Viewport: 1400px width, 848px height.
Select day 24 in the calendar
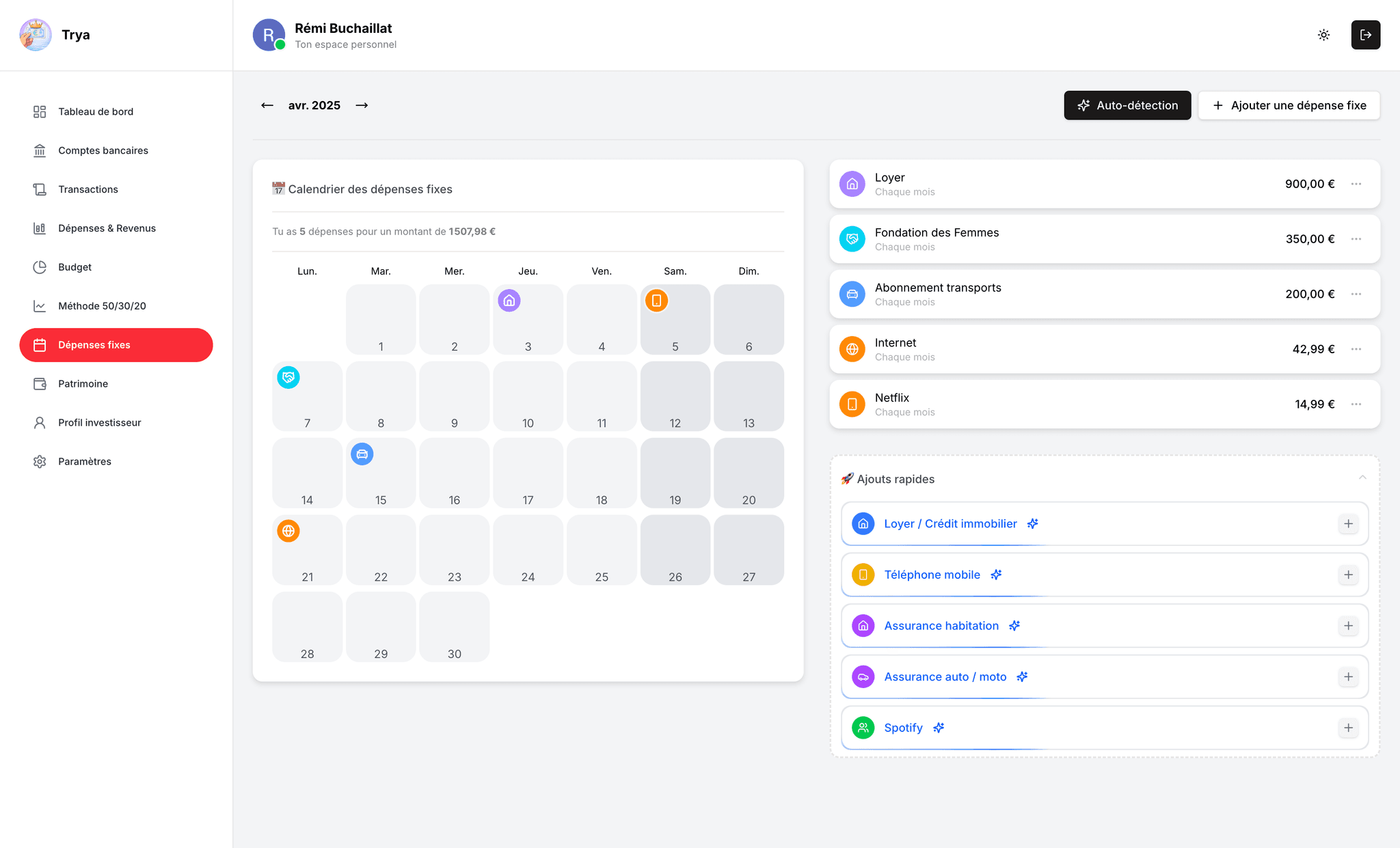[x=528, y=550]
